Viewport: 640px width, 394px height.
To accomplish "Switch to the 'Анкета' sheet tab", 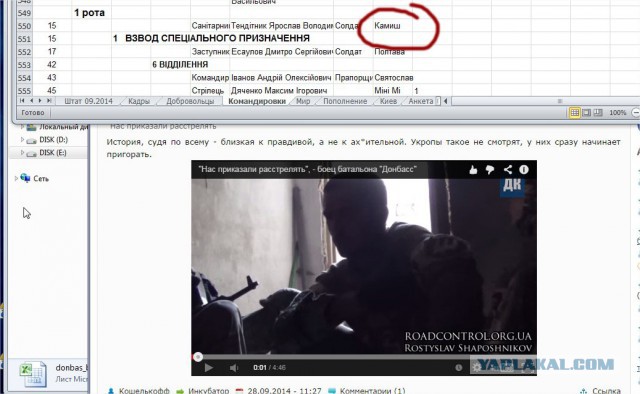I will click(421, 101).
